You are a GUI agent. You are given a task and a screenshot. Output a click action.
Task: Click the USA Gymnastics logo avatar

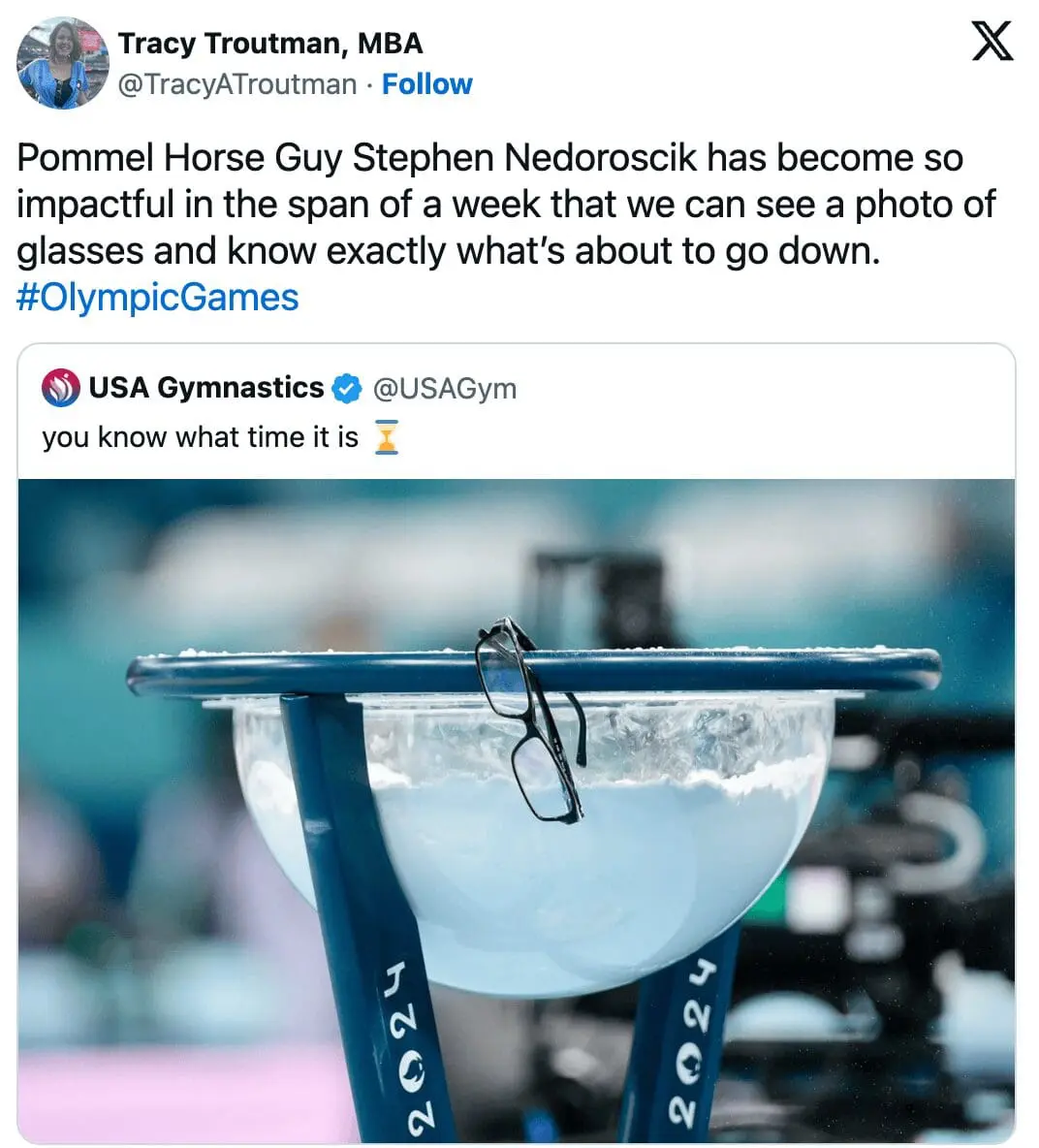[x=60, y=388]
